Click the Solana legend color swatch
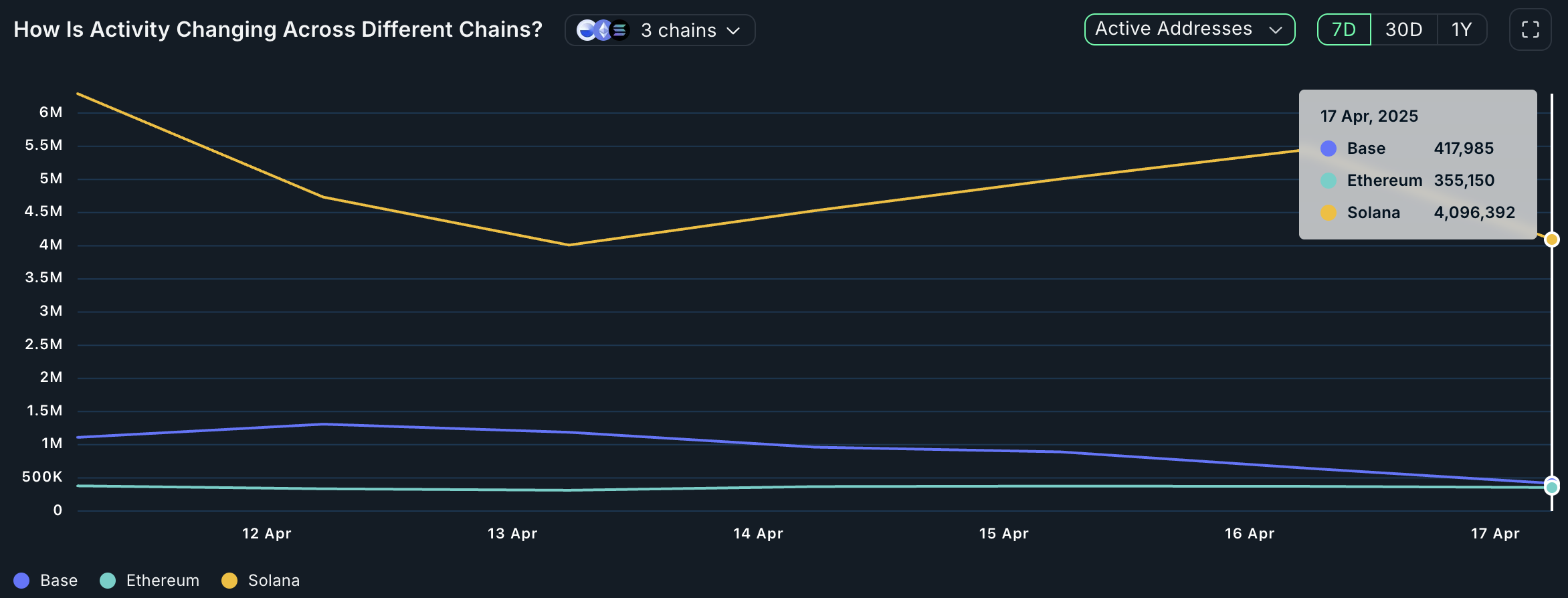 click(229, 581)
